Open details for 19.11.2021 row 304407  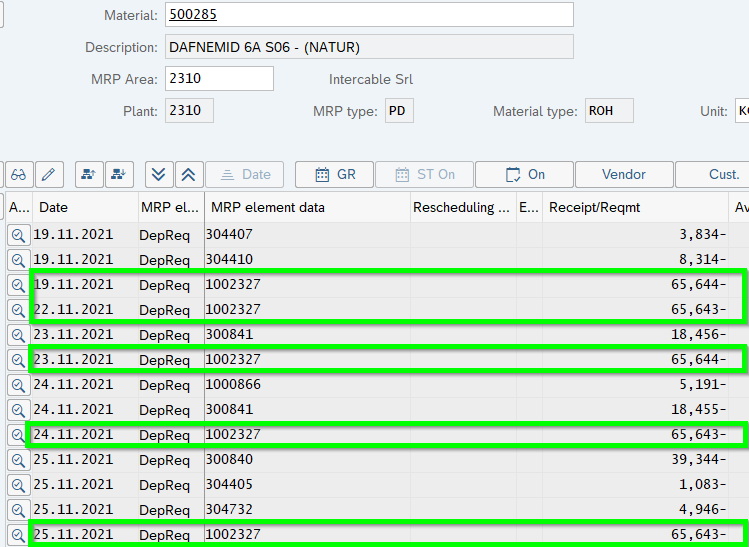(18, 235)
